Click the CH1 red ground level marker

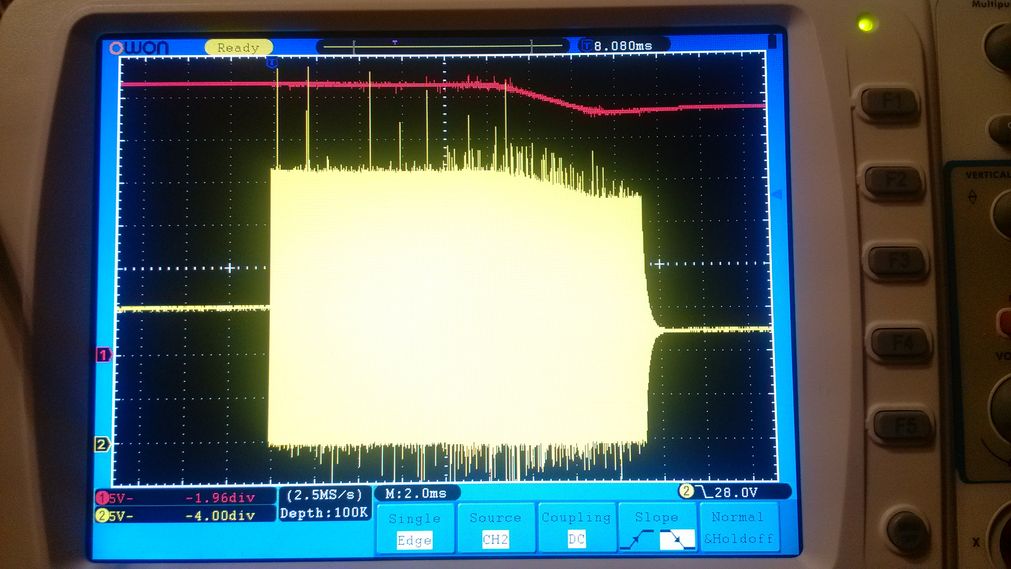[102, 355]
